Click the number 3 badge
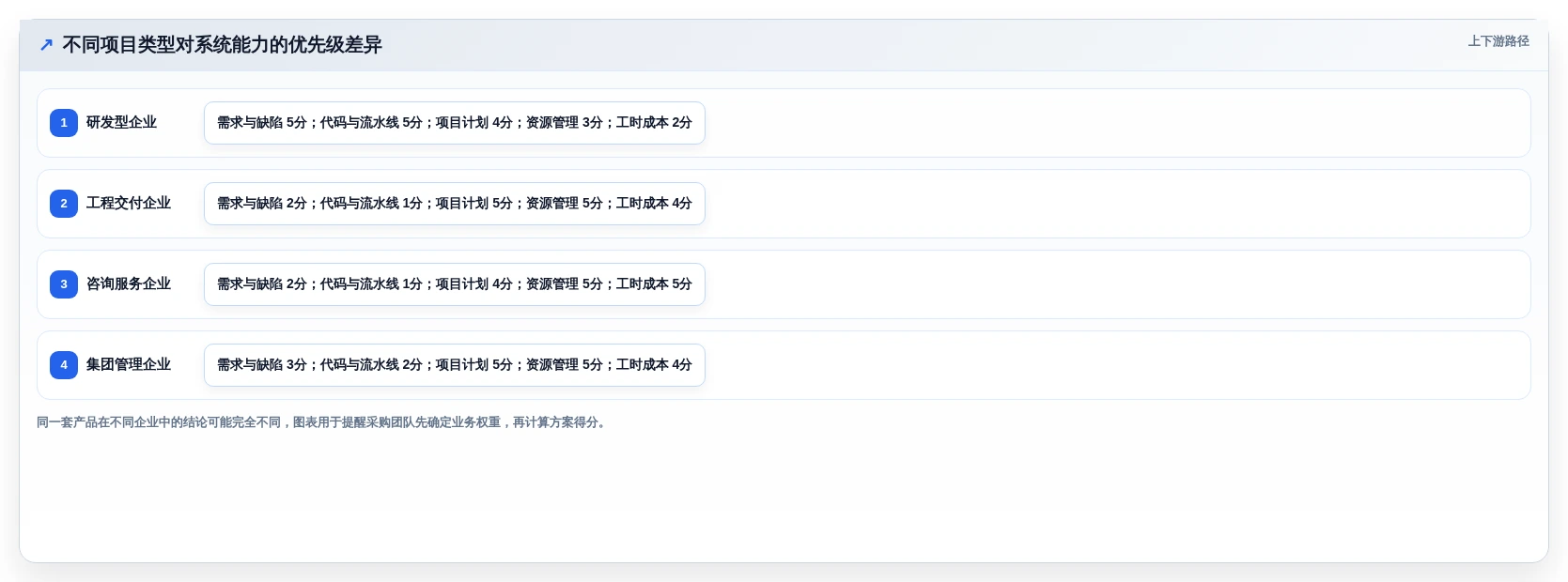The height and width of the screenshot is (582, 1568). coord(64,284)
